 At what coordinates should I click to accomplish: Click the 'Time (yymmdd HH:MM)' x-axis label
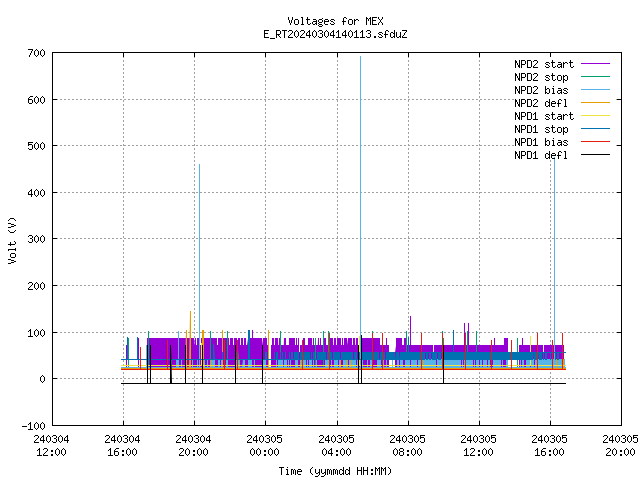pyautogui.click(x=335, y=471)
